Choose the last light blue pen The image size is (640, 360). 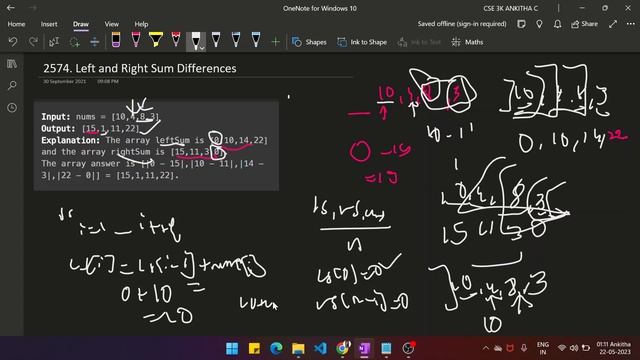click(x=256, y=40)
